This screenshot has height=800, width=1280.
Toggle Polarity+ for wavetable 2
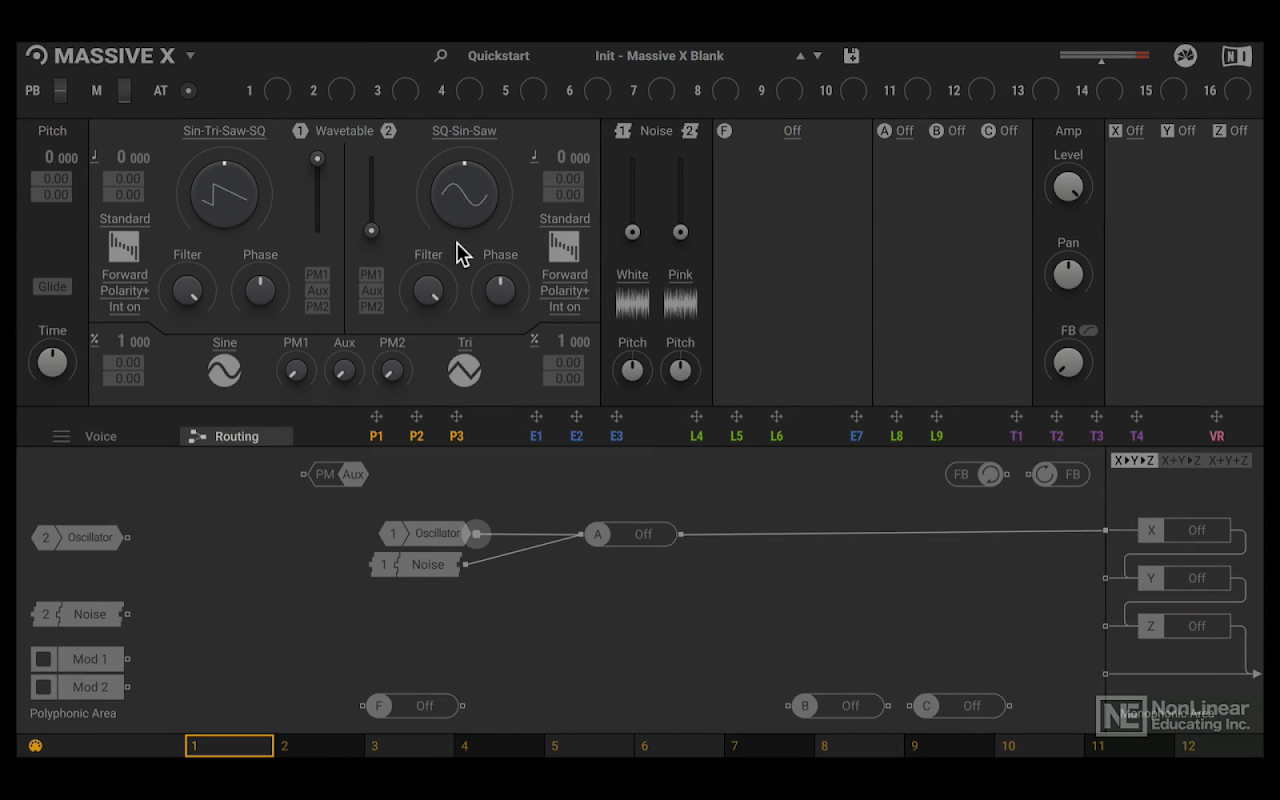(x=564, y=291)
